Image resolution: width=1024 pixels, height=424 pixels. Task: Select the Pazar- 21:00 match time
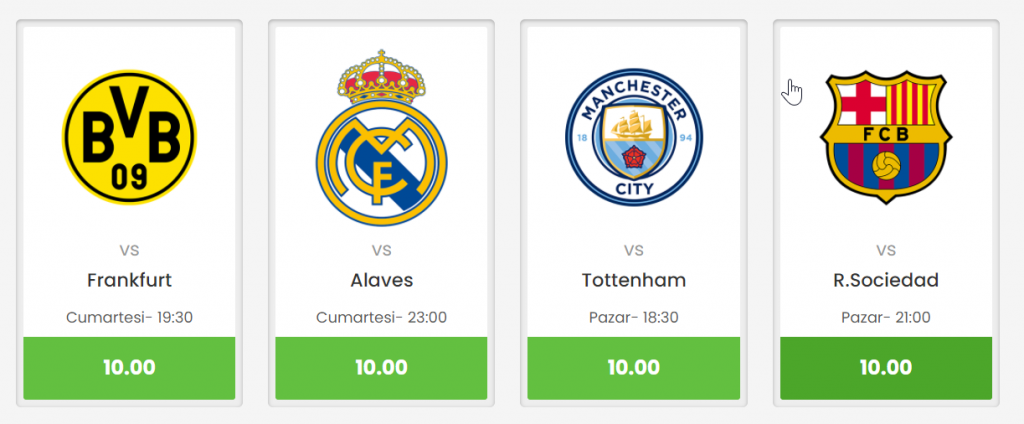click(x=886, y=318)
